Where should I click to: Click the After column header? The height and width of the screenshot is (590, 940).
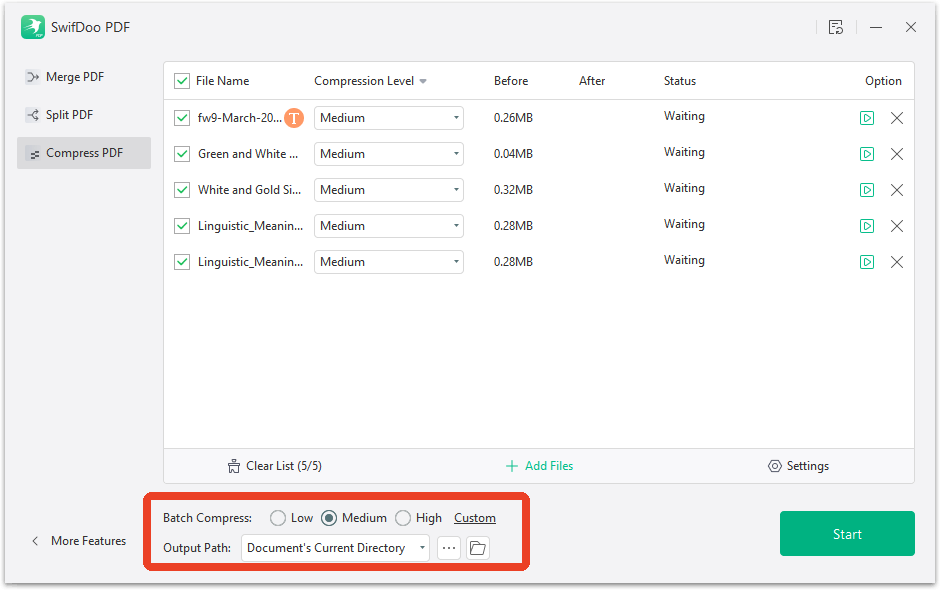click(592, 81)
